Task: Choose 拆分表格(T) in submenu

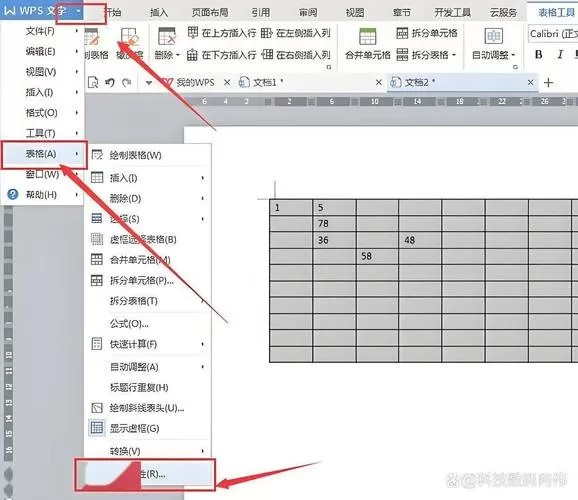Action: pos(133,301)
